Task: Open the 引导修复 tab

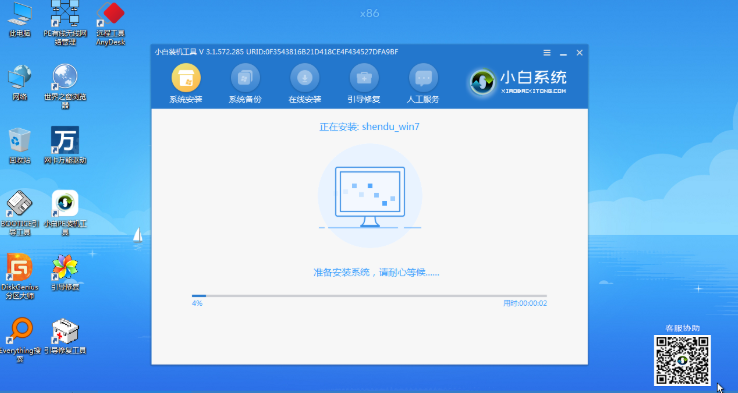Action: [x=364, y=84]
